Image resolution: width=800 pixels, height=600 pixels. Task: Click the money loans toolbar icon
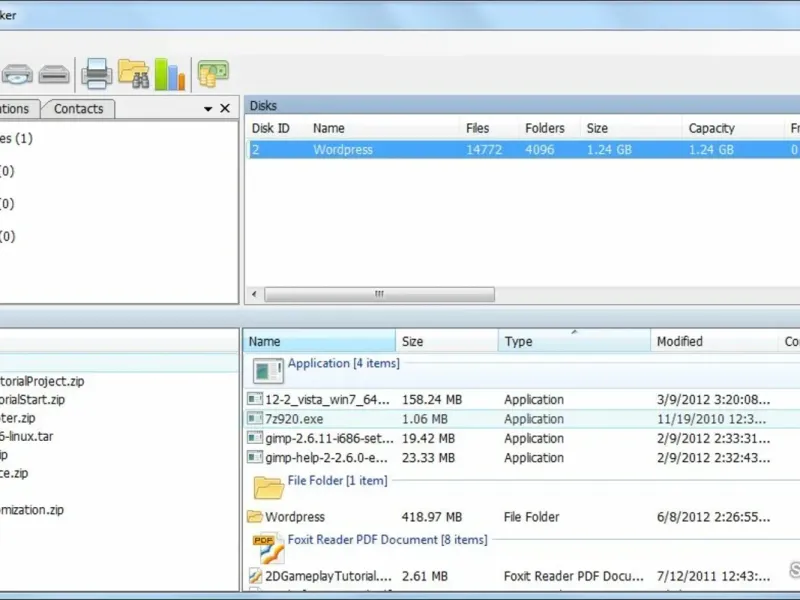pos(213,74)
